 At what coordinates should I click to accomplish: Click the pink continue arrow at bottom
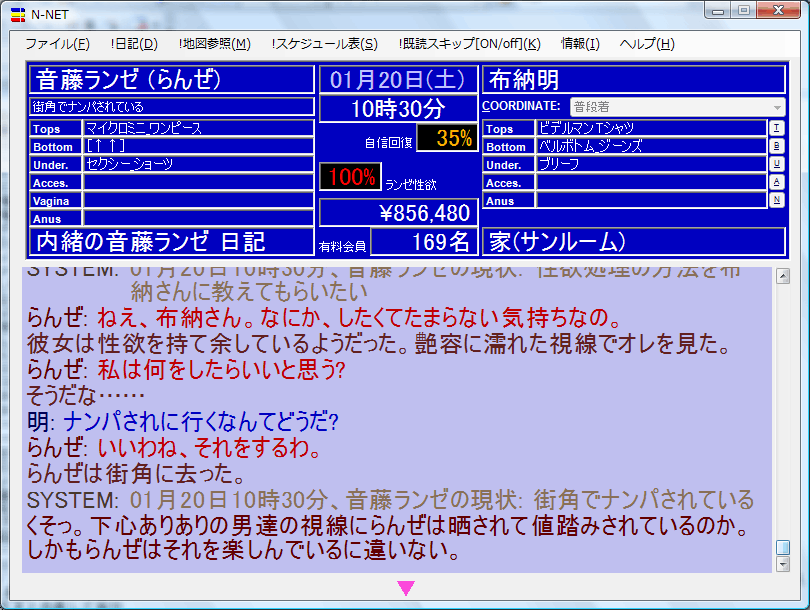pyautogui.click(x=405, y=589)
